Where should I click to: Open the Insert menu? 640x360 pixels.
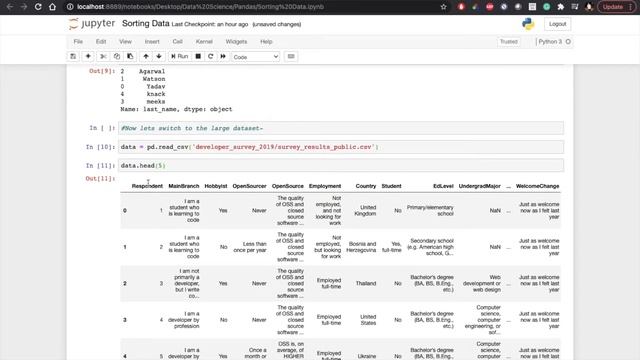tap(152, 42)
